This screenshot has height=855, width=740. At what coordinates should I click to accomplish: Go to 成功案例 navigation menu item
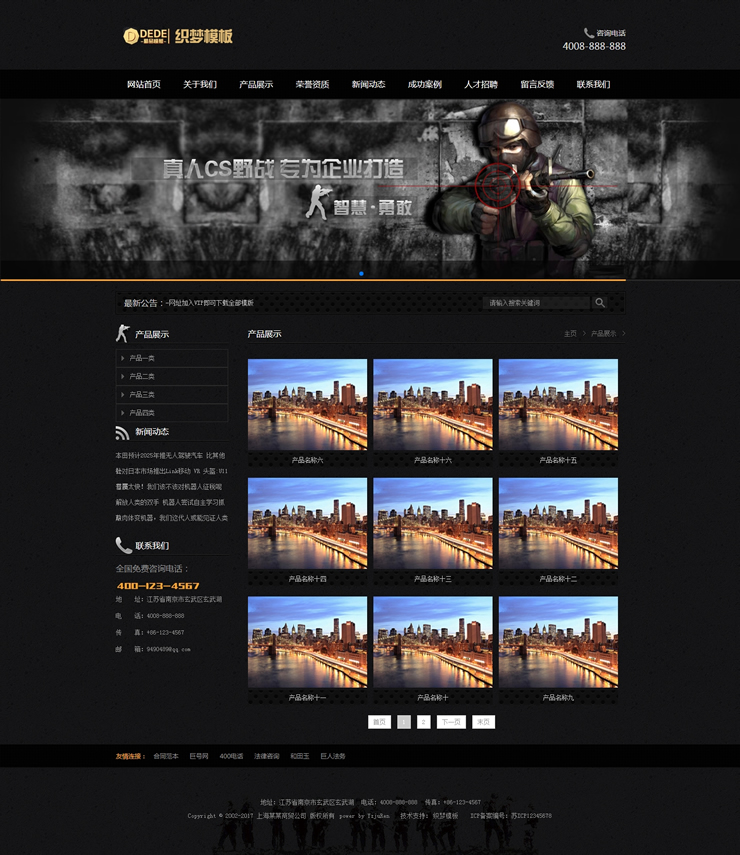click(424, 85)
